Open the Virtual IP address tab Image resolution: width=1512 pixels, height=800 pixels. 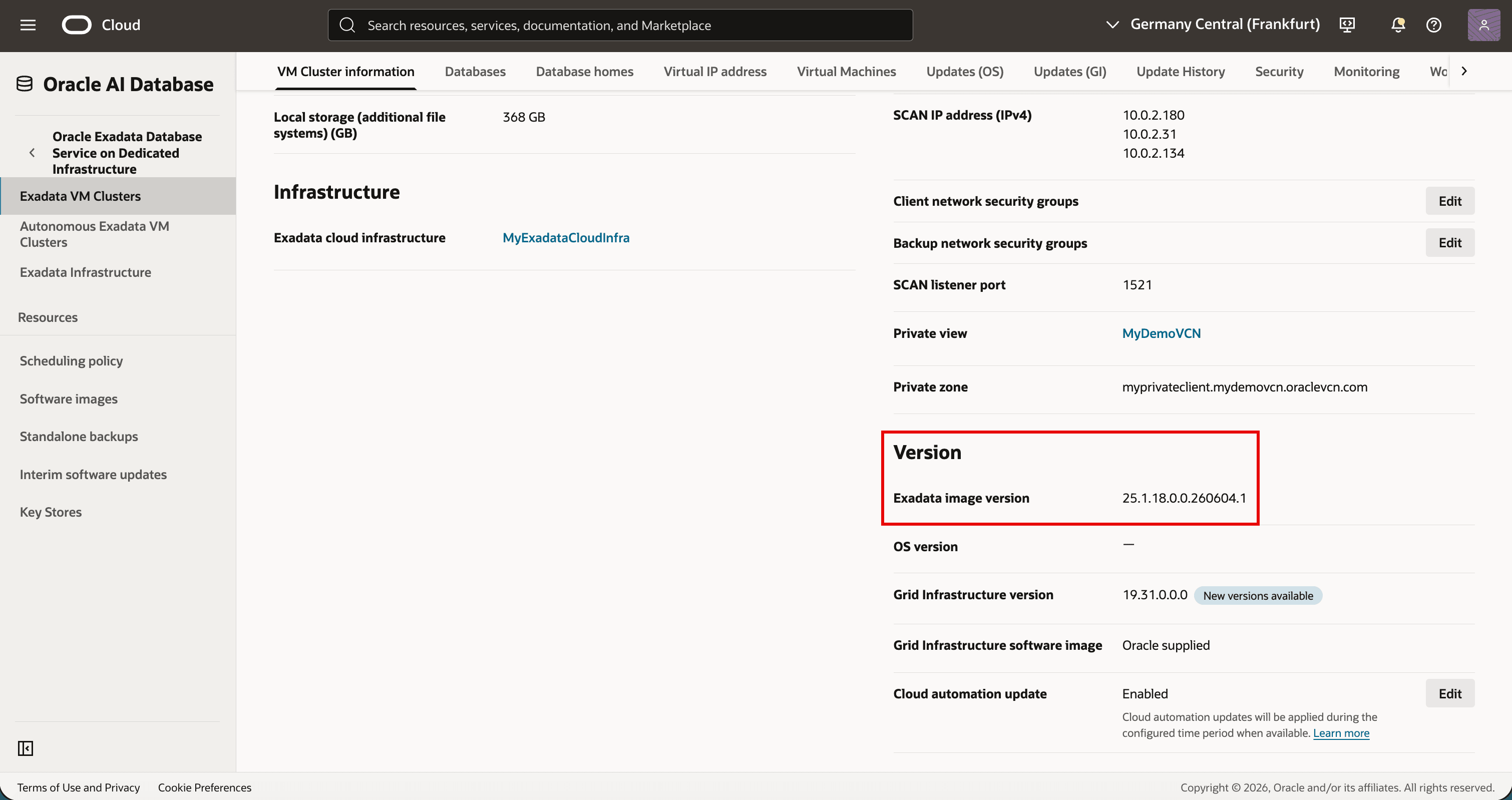click(715, 71)
